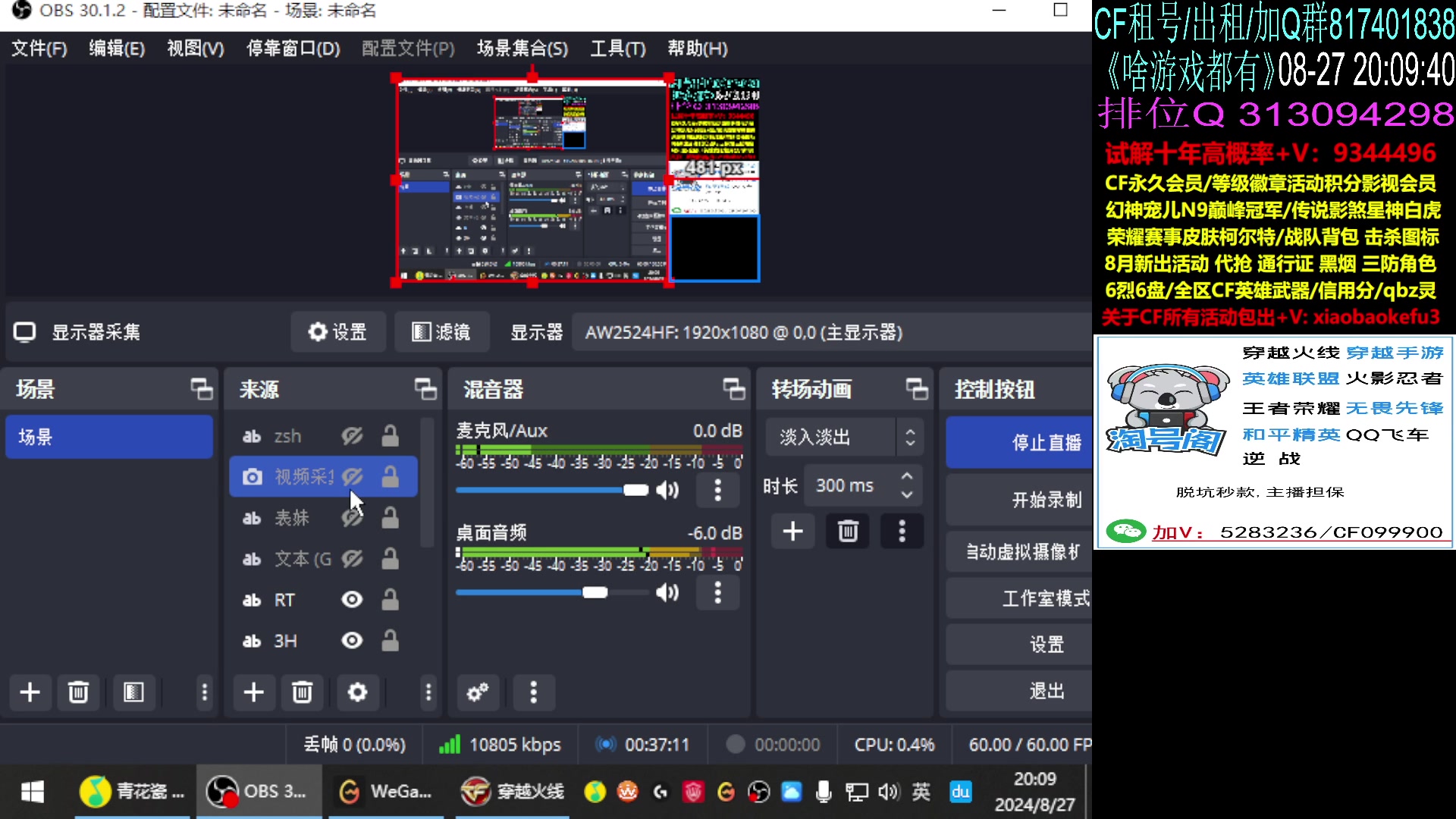Toggle lock on the 3H source
The width and height of the screenshot is (1456, 819).
click(390, 641)
